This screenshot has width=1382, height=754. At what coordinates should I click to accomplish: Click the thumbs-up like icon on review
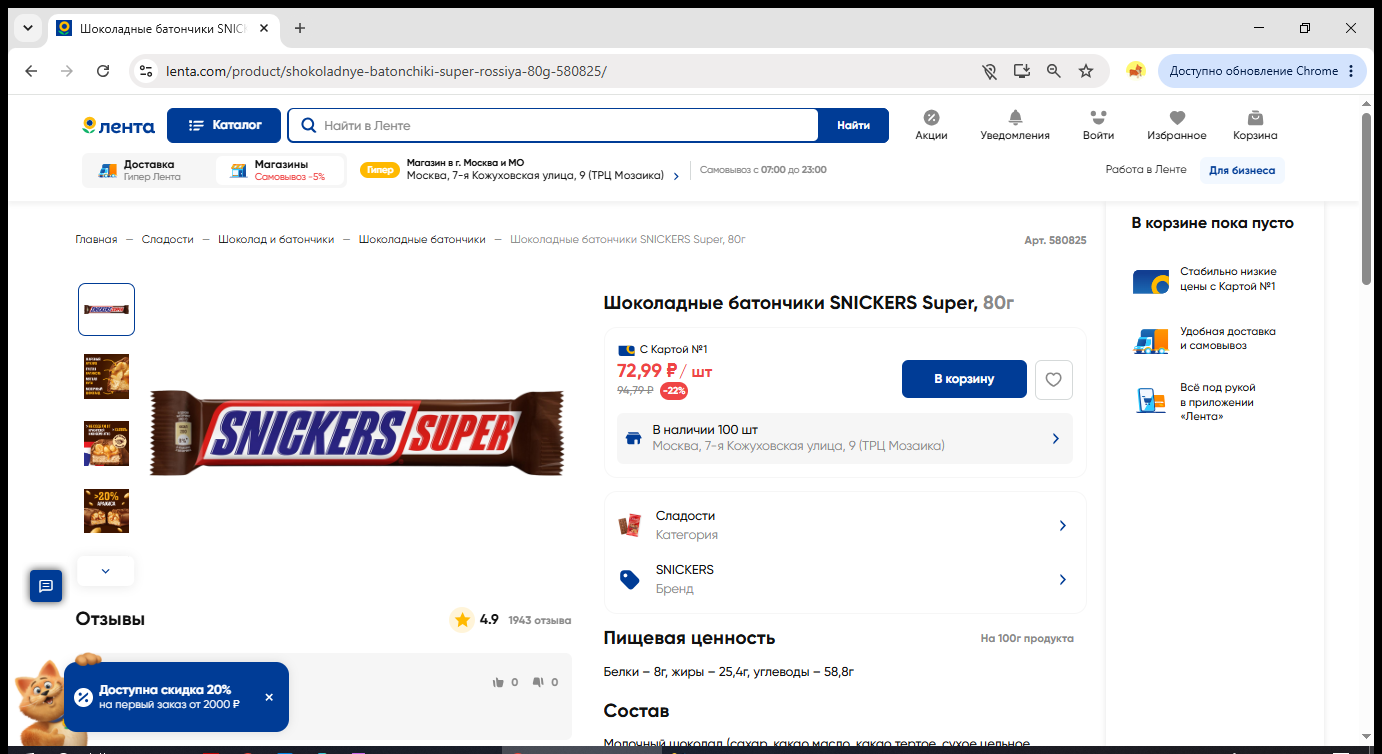coord(498,682)
